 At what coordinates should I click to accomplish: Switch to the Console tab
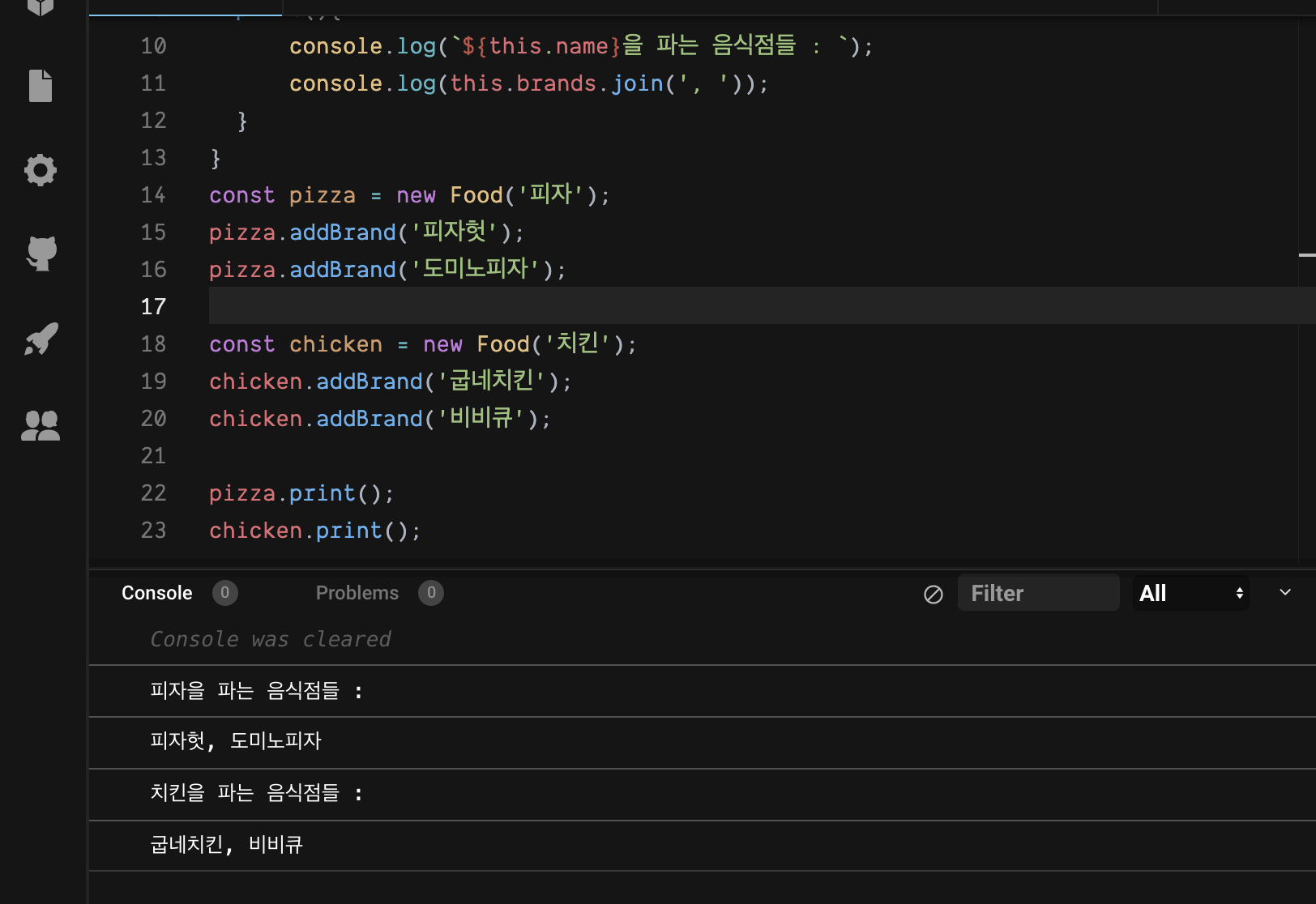click(x=156, y=593)
